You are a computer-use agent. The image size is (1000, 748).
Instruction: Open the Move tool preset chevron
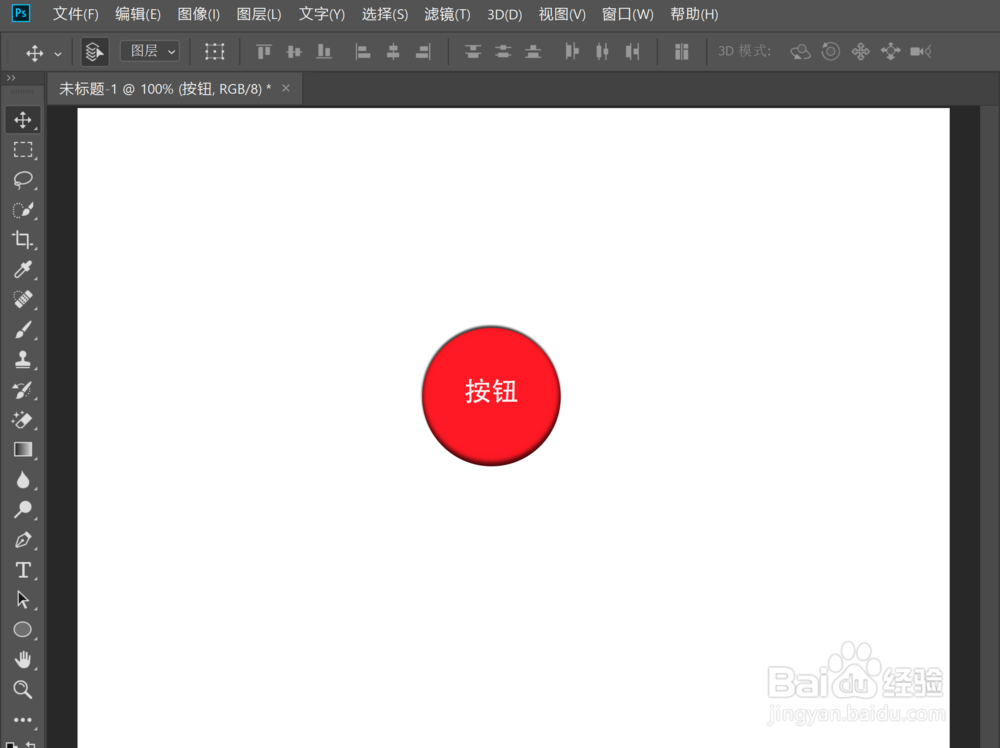(x=58, y=51)
